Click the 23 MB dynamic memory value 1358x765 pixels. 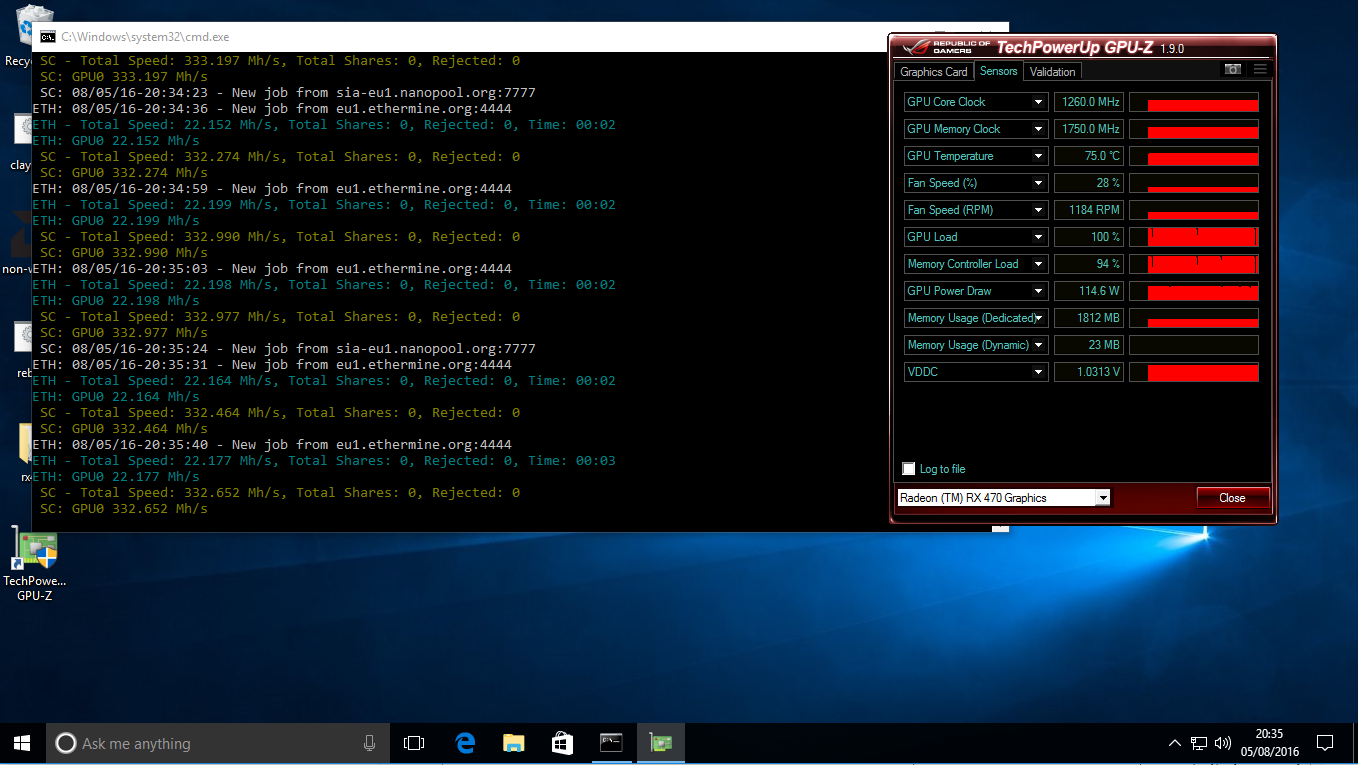tap(1089, 345)
